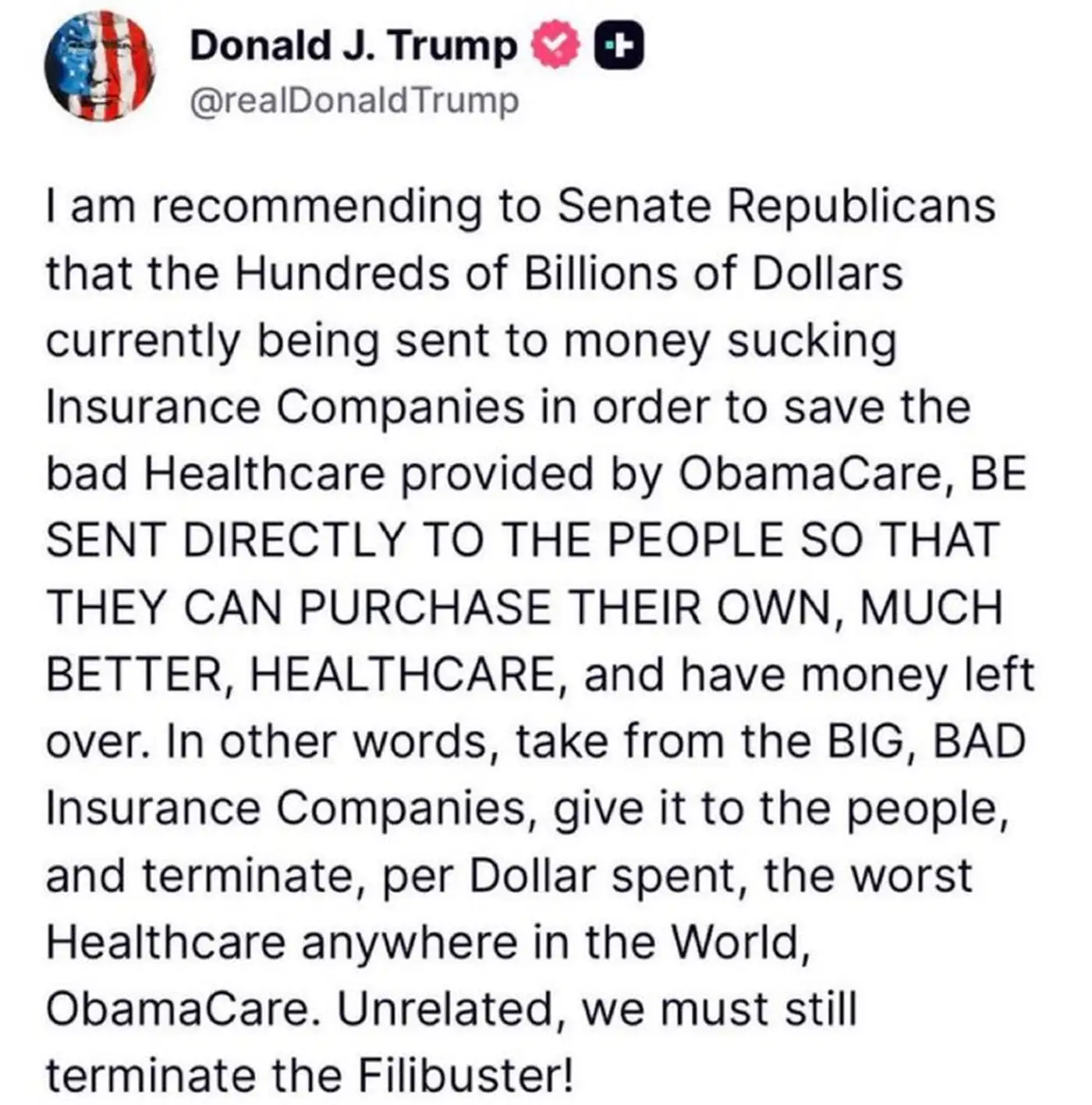Click the black plus badge icon

(x=619, y=47)
